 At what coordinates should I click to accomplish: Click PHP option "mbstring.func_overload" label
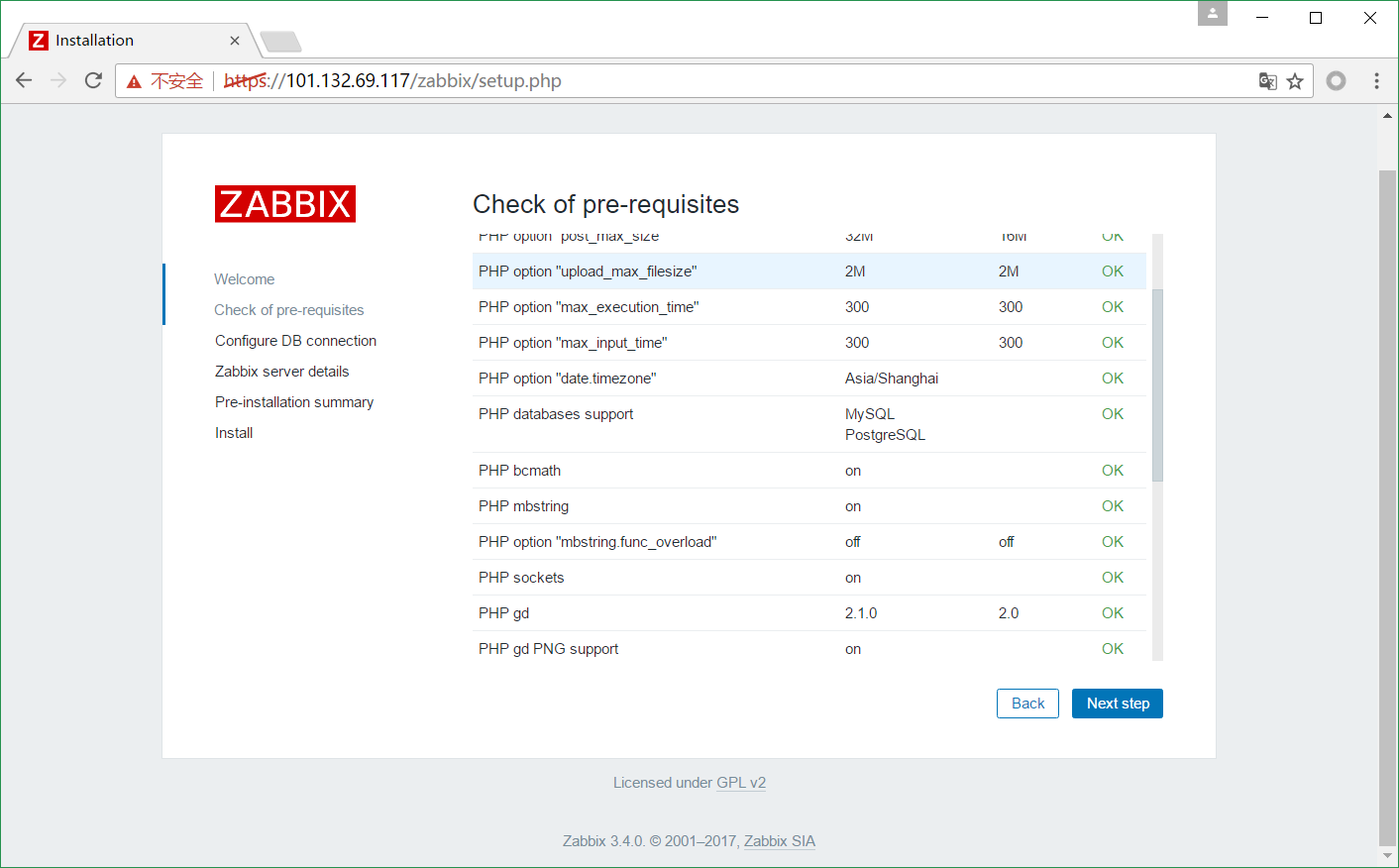click(597, 542)
